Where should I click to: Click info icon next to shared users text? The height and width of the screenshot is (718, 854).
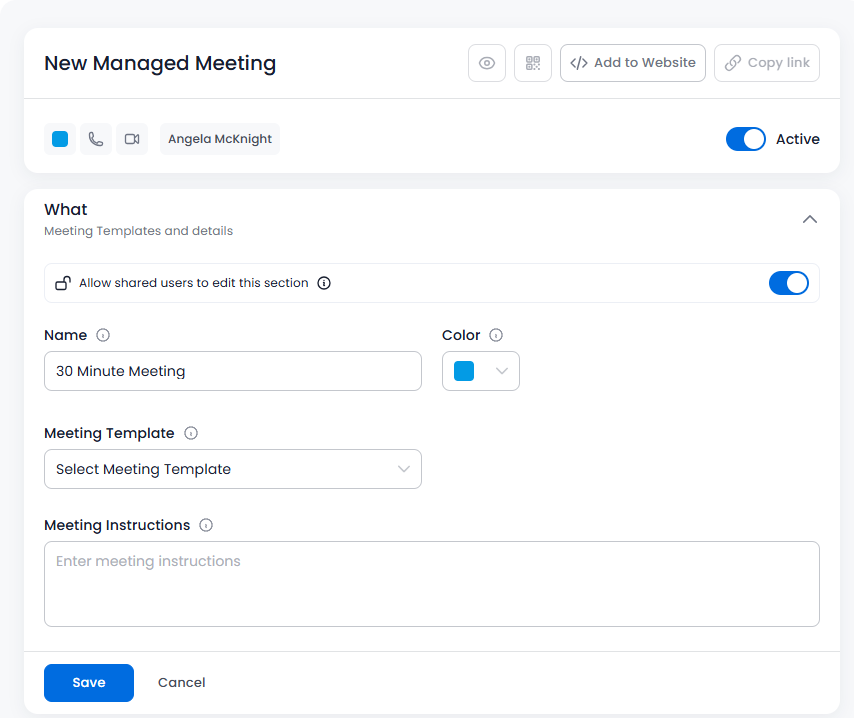324,283
